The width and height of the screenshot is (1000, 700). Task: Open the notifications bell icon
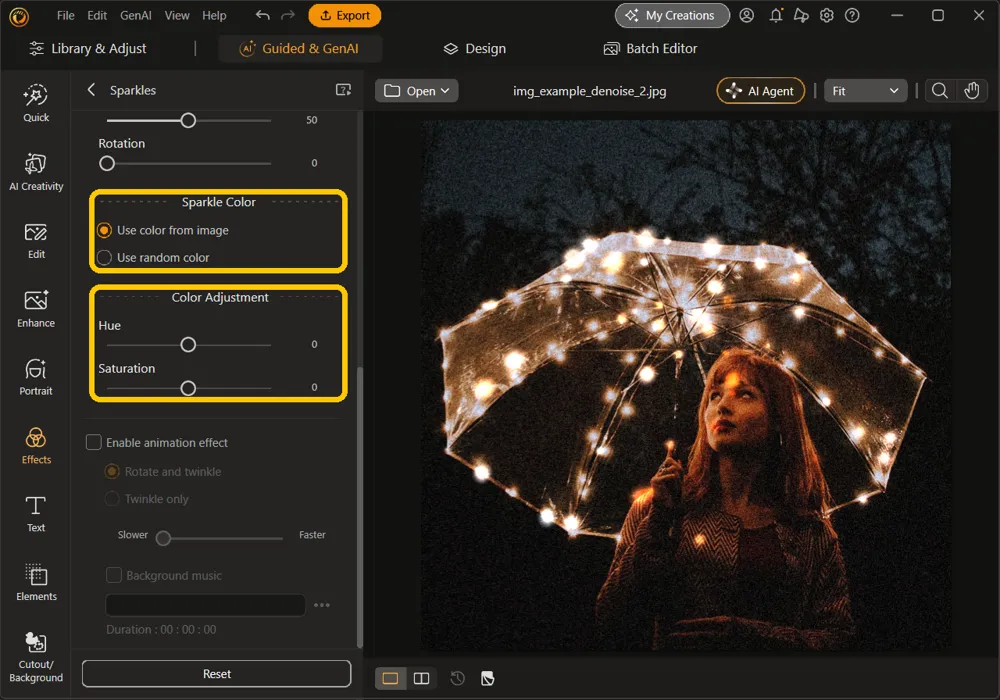pyautogui.click(x=776, y=15)
